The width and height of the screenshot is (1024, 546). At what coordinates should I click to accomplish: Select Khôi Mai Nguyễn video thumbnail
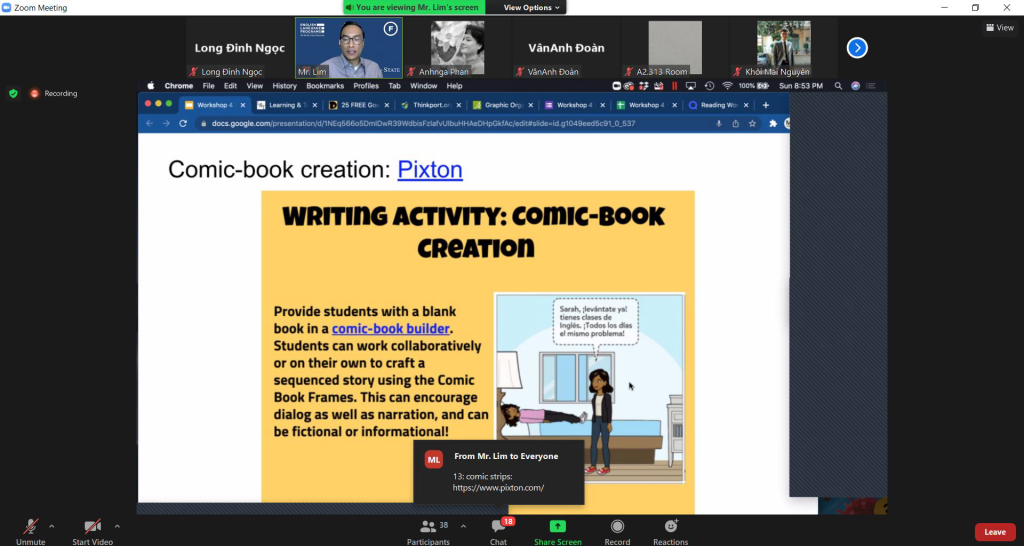(x=784, y=48)
